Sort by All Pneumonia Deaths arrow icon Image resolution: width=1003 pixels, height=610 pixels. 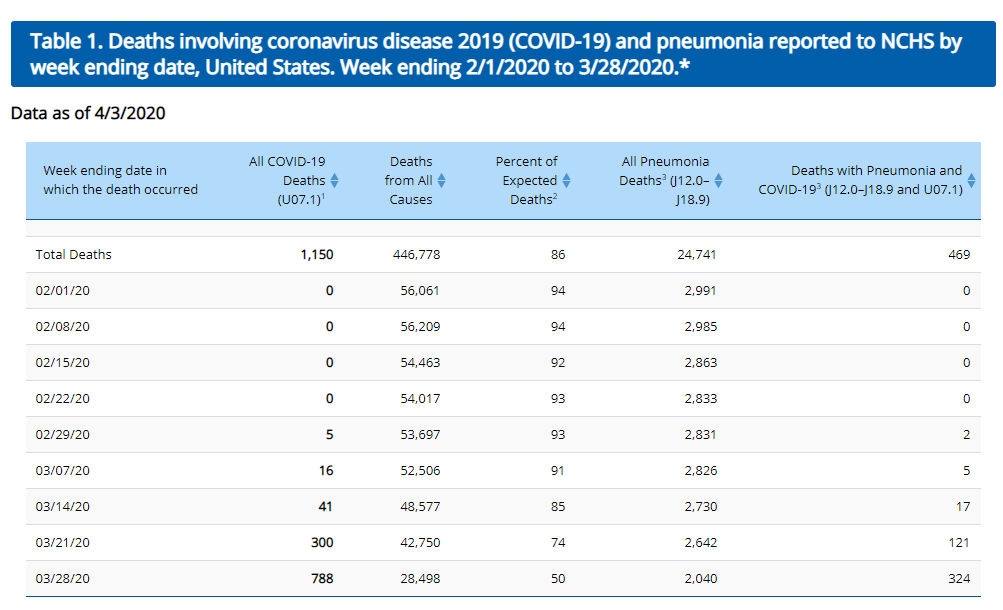coord(718,181)
